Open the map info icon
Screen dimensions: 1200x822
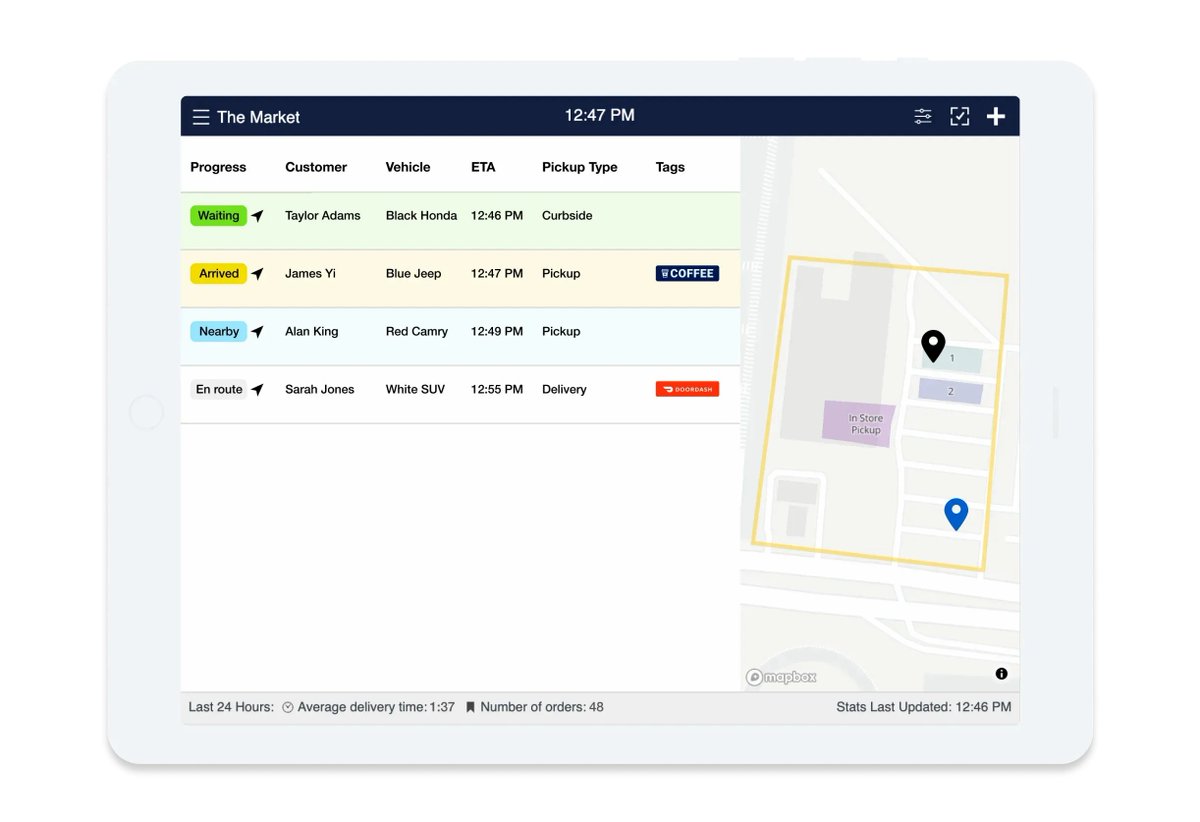[x=1001, y=674]
